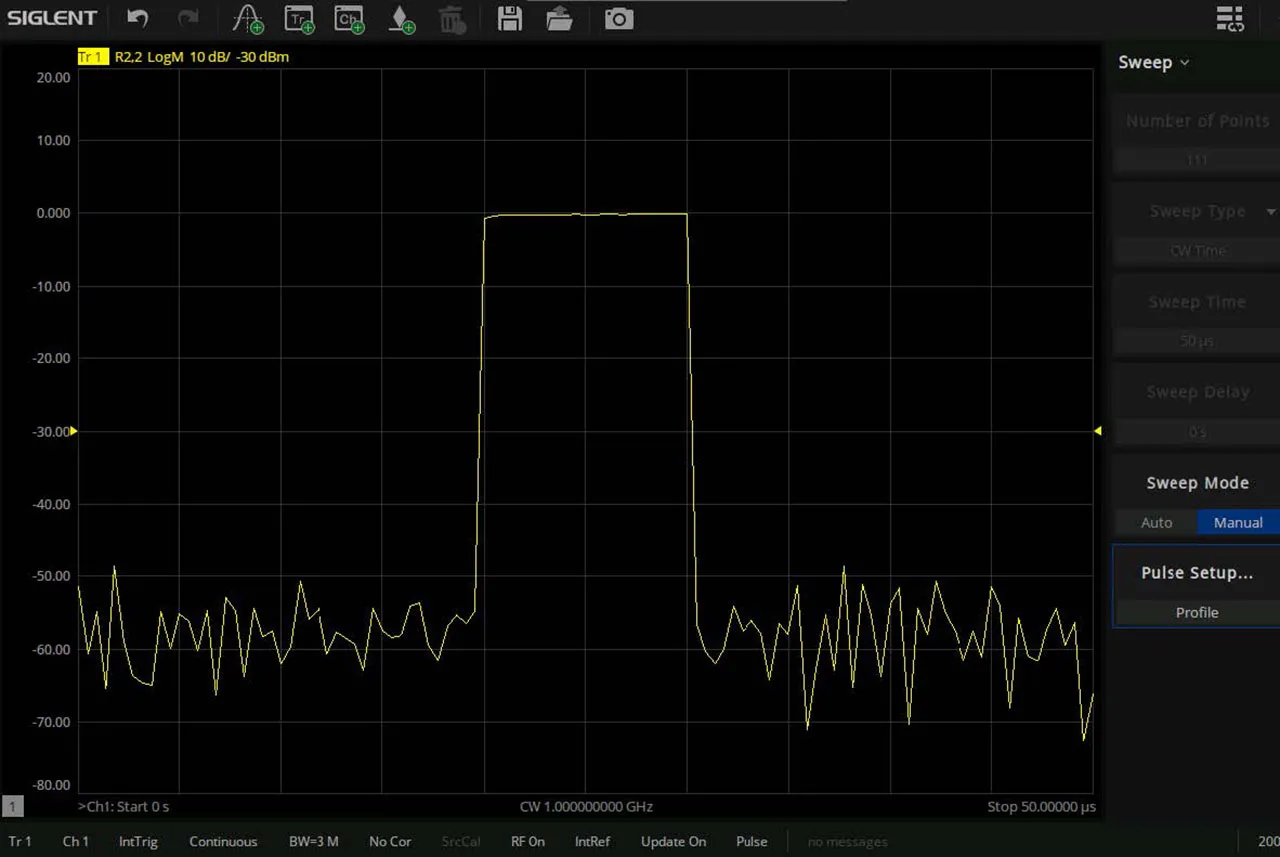Toggle RF On in the status bar

tap(527, 842)
